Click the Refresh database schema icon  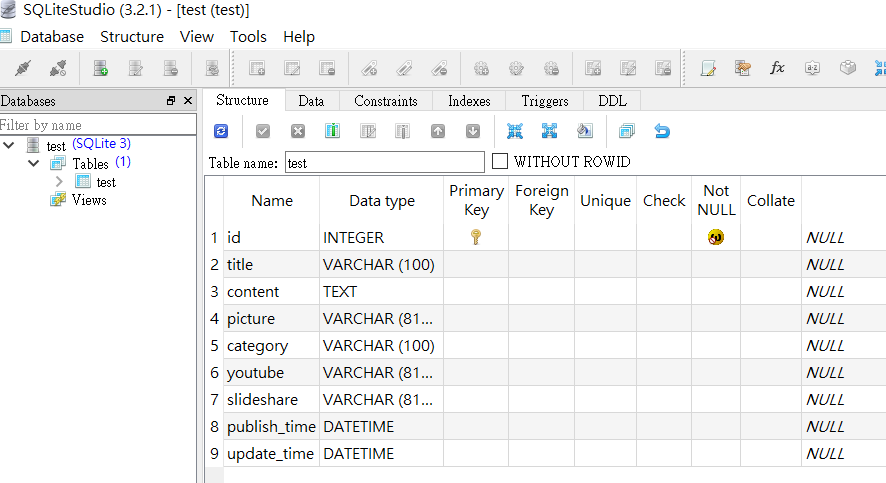pos(212,68)
